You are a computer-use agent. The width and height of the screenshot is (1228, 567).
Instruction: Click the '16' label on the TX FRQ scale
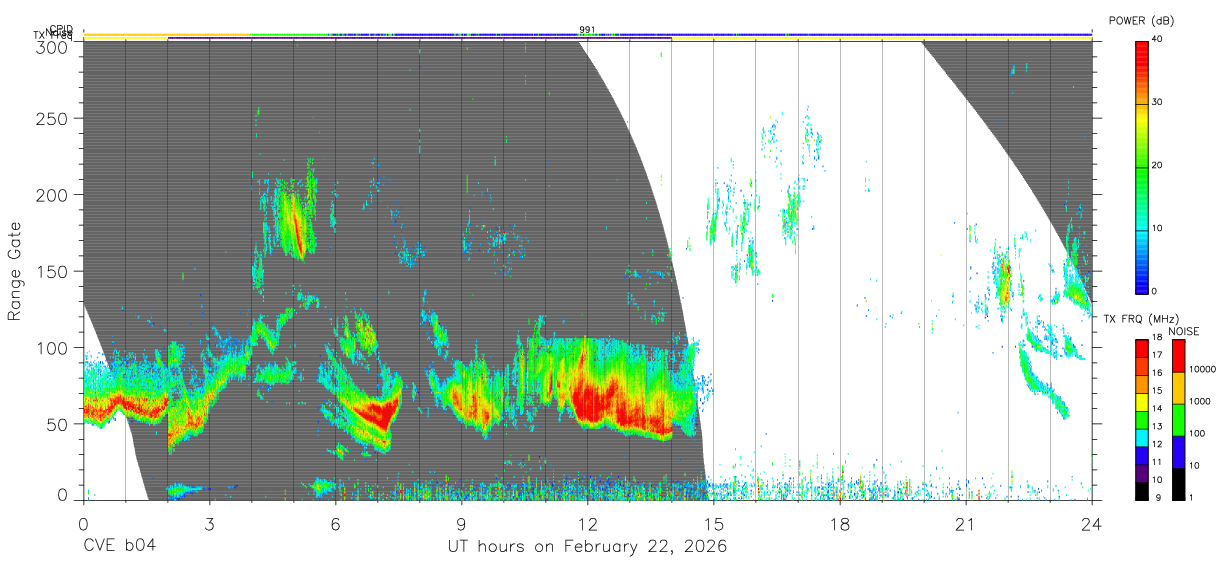click(1157, 373)
